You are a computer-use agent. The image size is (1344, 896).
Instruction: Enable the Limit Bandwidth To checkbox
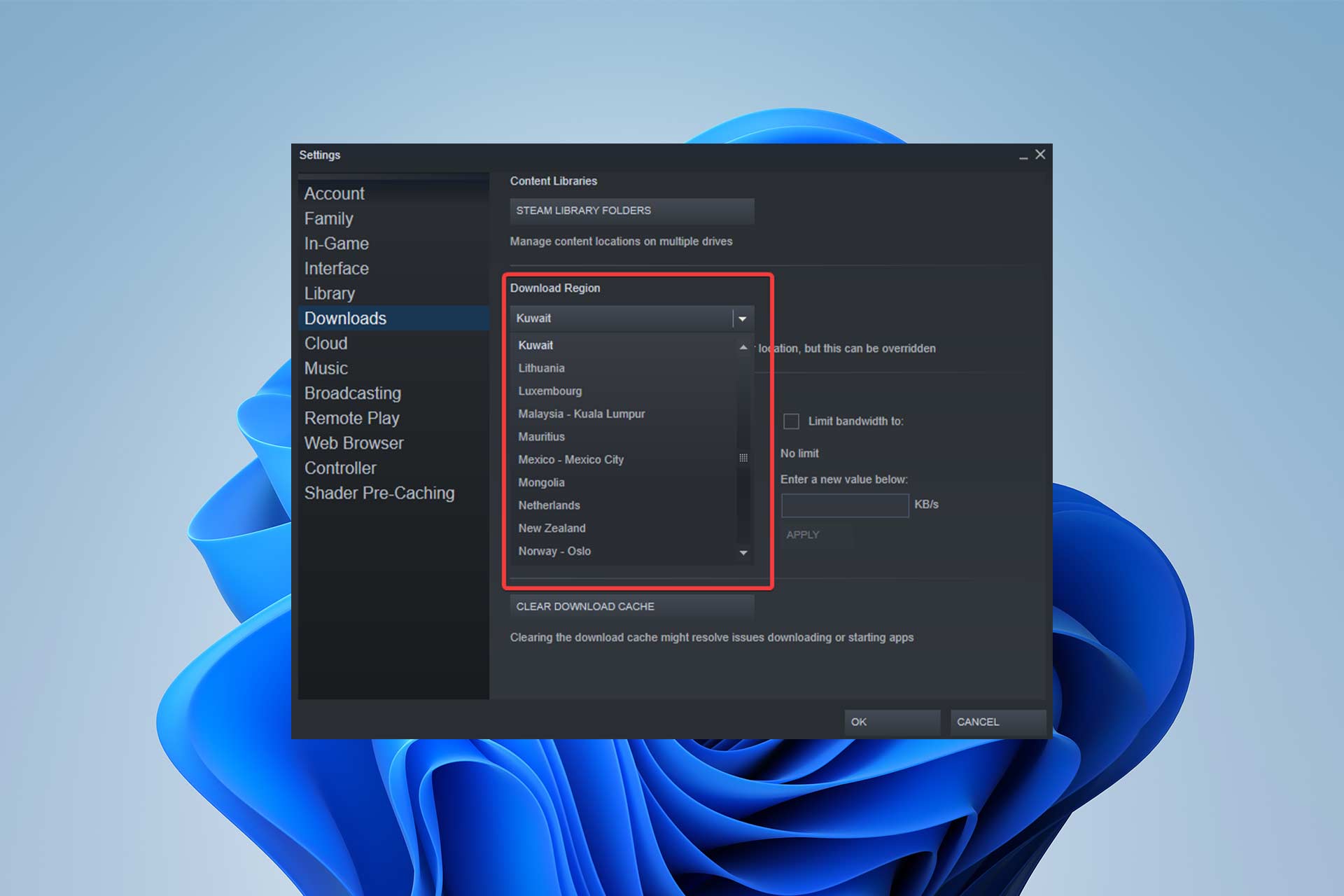coord(790,421)
